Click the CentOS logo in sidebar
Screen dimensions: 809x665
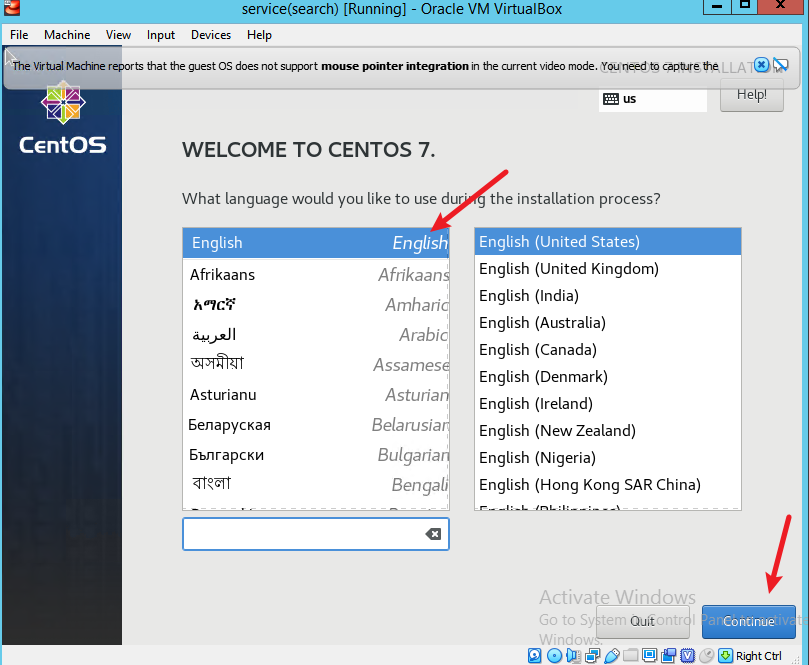pos(63,118)
